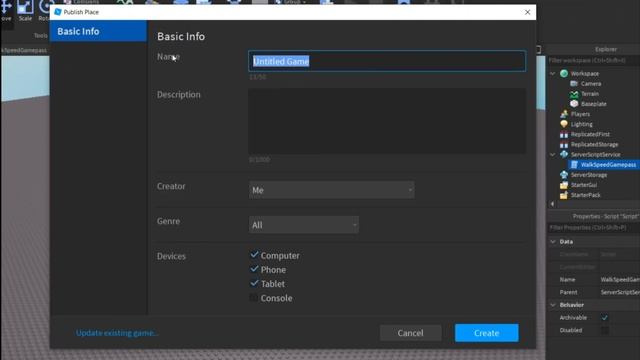Click the Roblox Studio icon in dialog title
This screenshot has width=640, height=360.
pyautogui.click(x=58, y=12)
